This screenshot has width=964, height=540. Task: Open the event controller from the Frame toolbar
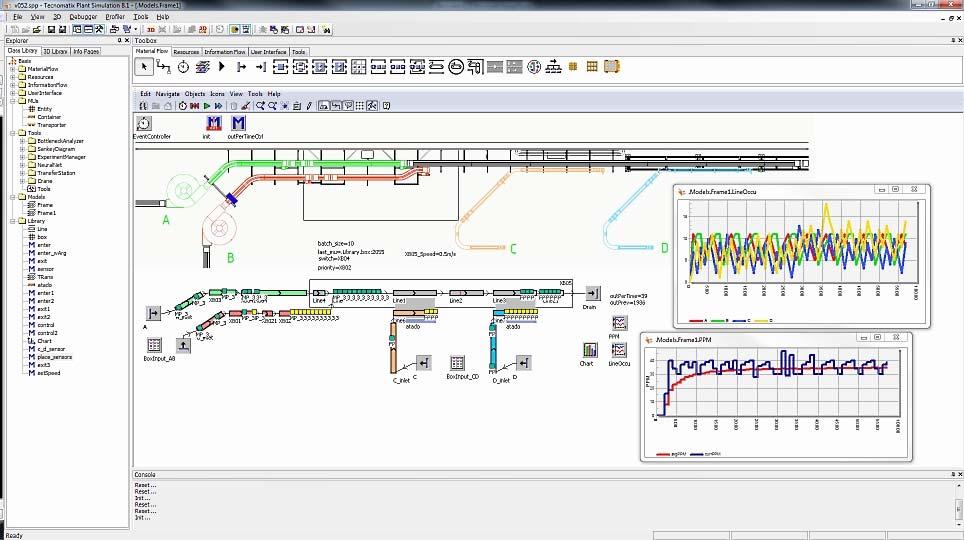[x=183, y=106]
